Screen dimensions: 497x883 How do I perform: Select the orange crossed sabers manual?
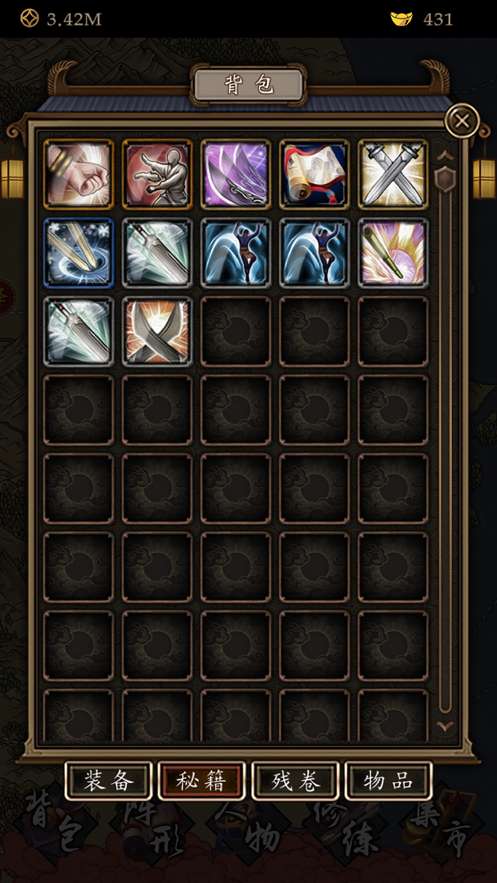pyautogui.click(x=157, y=332)
